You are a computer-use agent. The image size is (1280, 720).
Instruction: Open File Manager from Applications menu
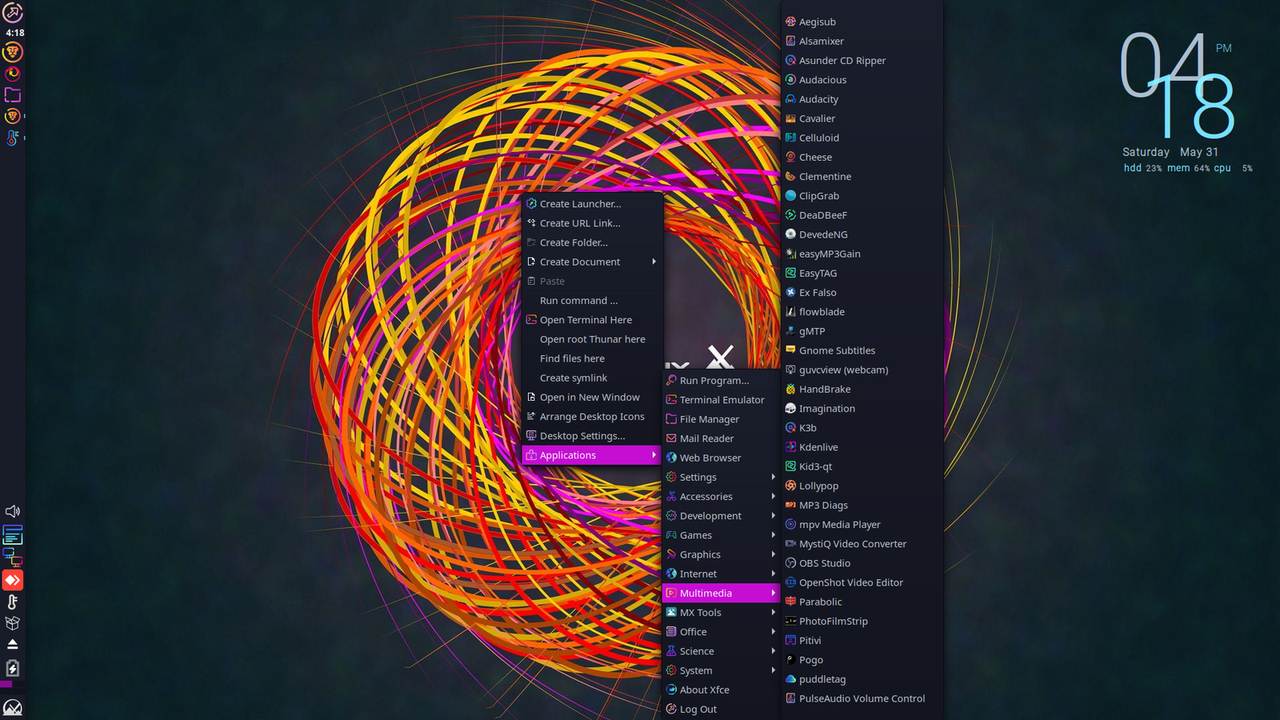[x=720, y=419]
